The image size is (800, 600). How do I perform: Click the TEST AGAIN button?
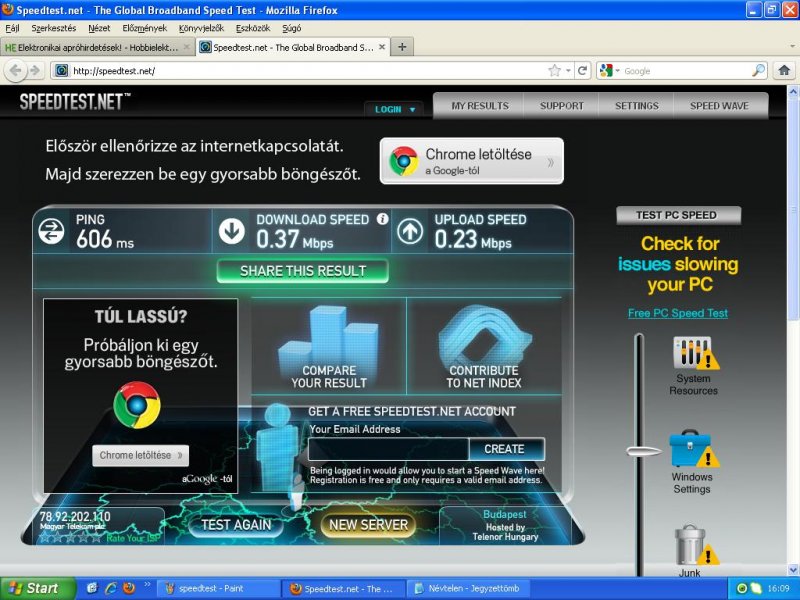pyautogui.click(x=236, y=524)
